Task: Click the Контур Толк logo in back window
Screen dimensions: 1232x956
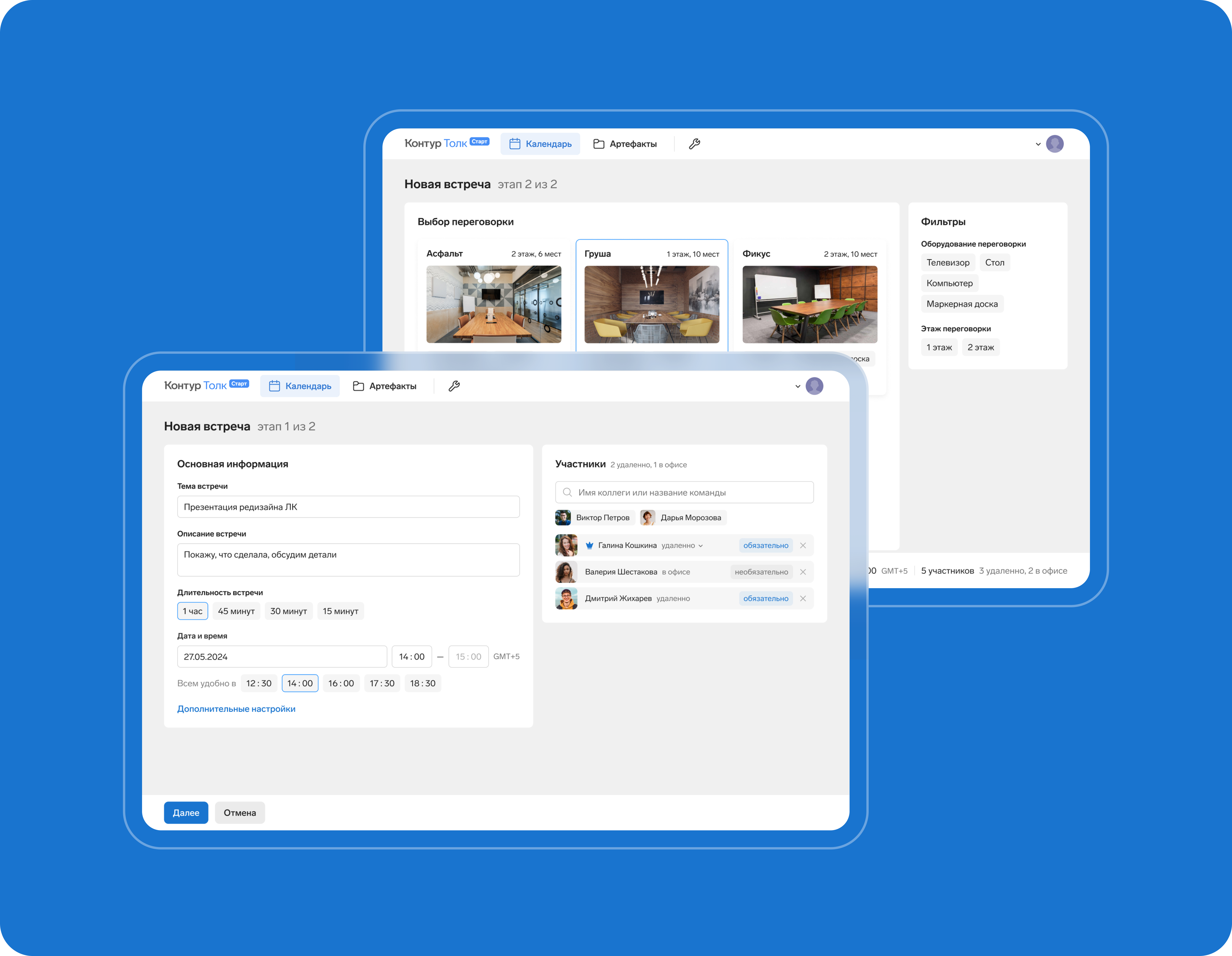Action: 447,143
